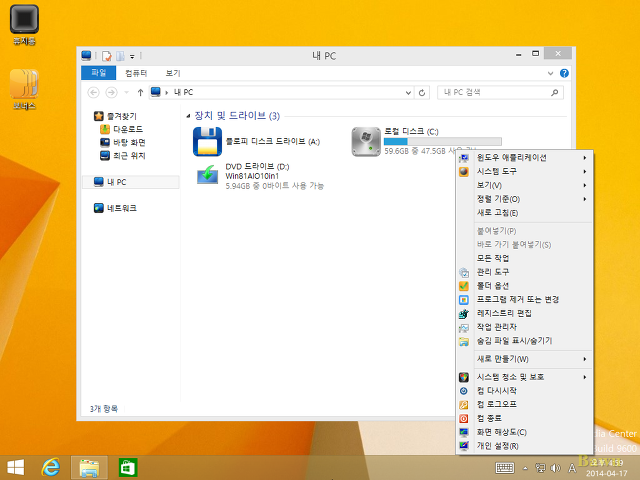
Task: Collapse the 장치 및 드라이브 group triangle
Action: pyautogui.click(x=188, y=116)
